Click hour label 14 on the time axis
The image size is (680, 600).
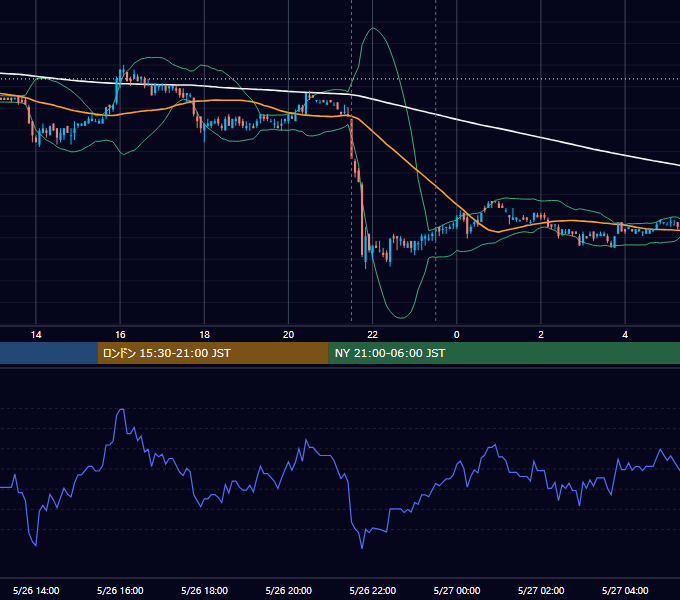pos(36,335)
